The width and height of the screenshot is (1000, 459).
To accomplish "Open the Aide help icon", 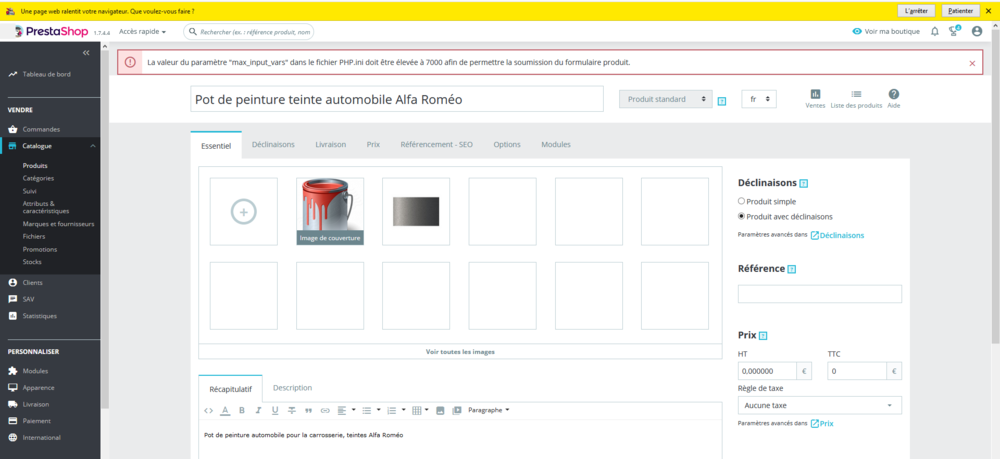I will pyautogui.click(x=893, y=99).
